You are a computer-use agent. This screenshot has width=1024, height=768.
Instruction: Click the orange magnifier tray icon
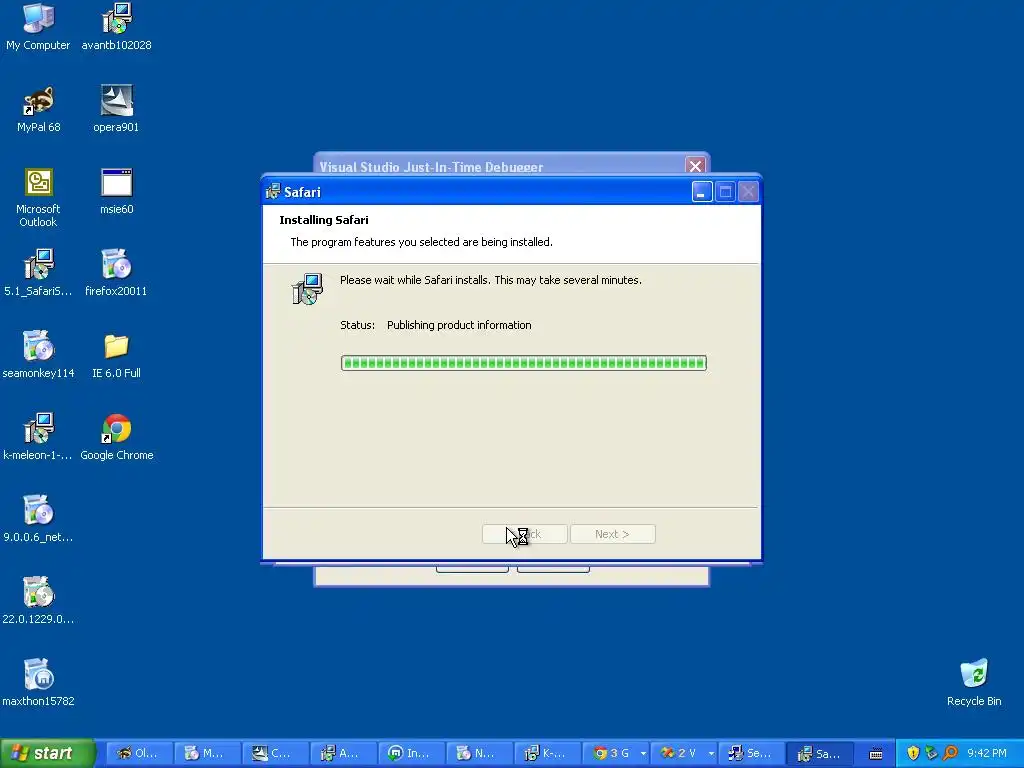(950, 753)
